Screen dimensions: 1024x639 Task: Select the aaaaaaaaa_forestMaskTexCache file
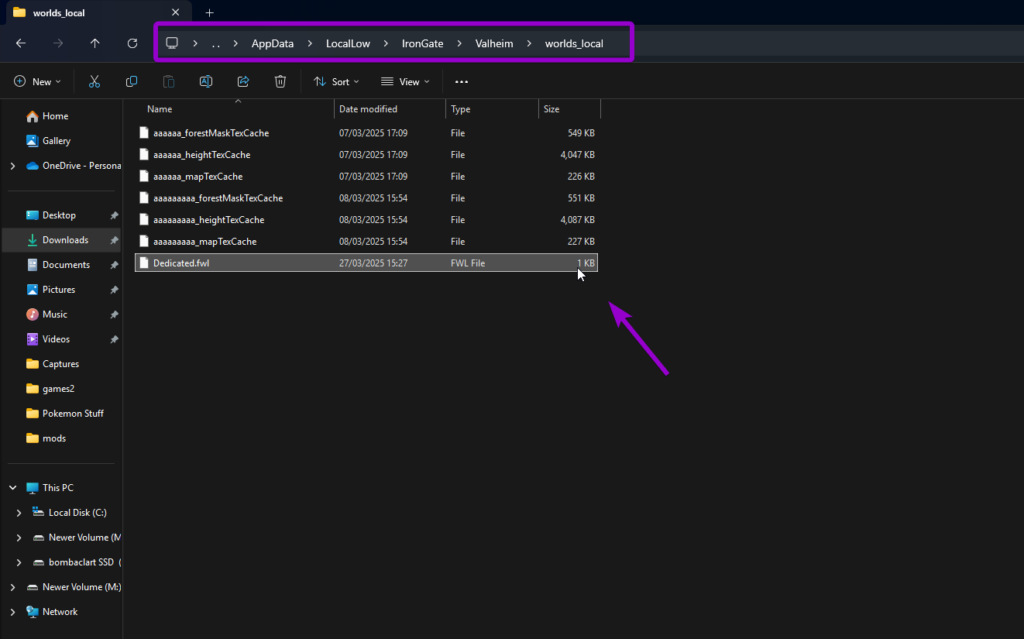[366, 198]
